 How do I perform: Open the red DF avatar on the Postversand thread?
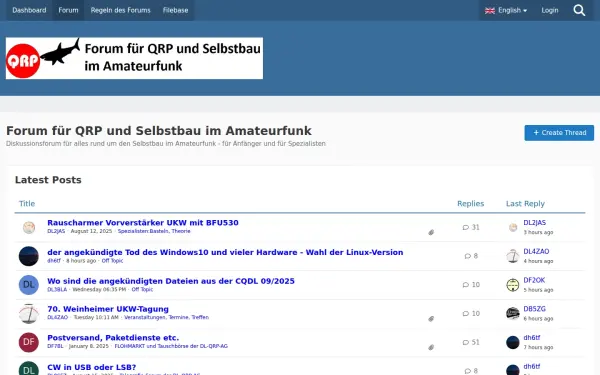tap(29, 342)
